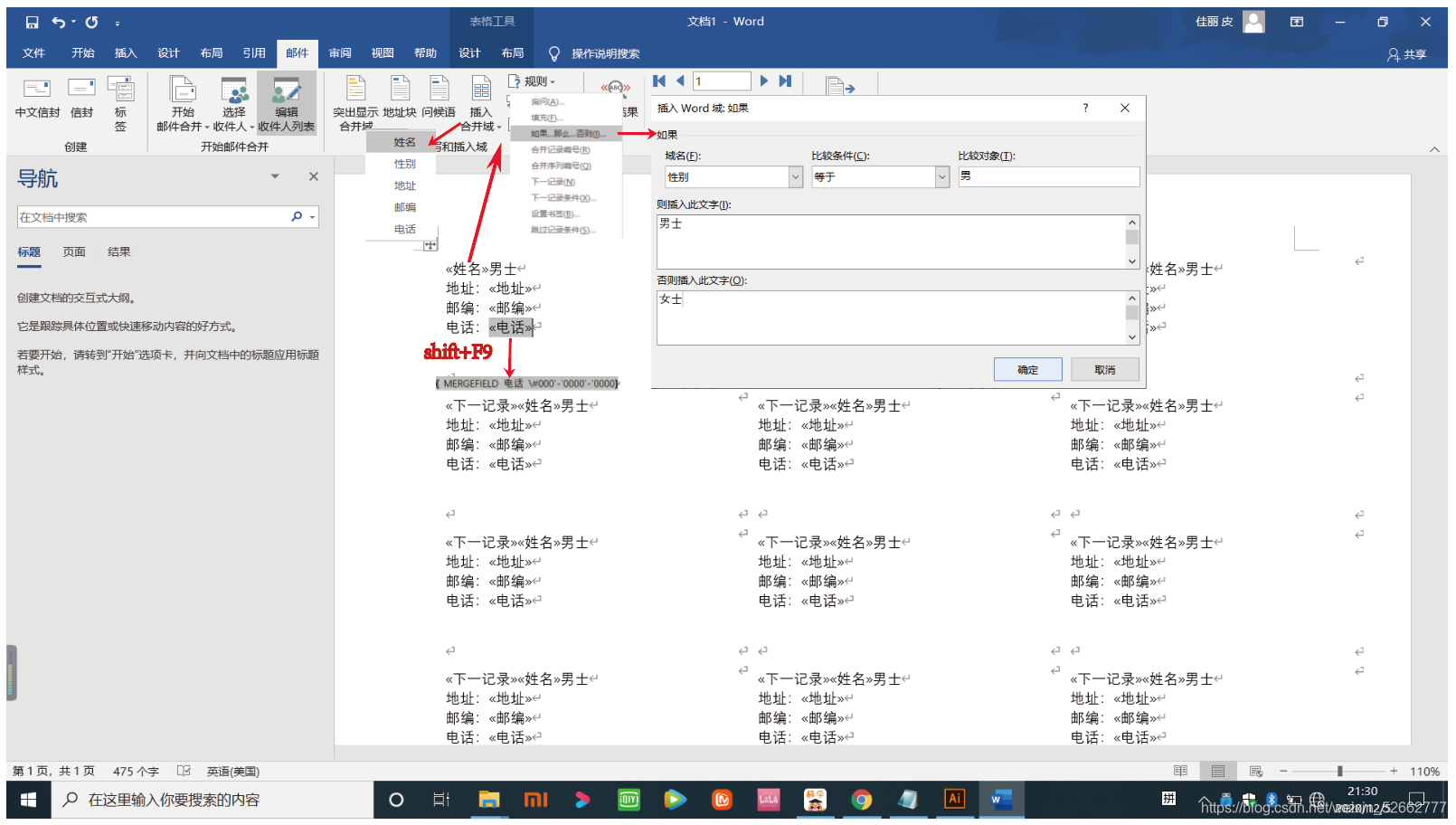Go to last record arrow icon
1456x825 pixels.
click(785, 81)
